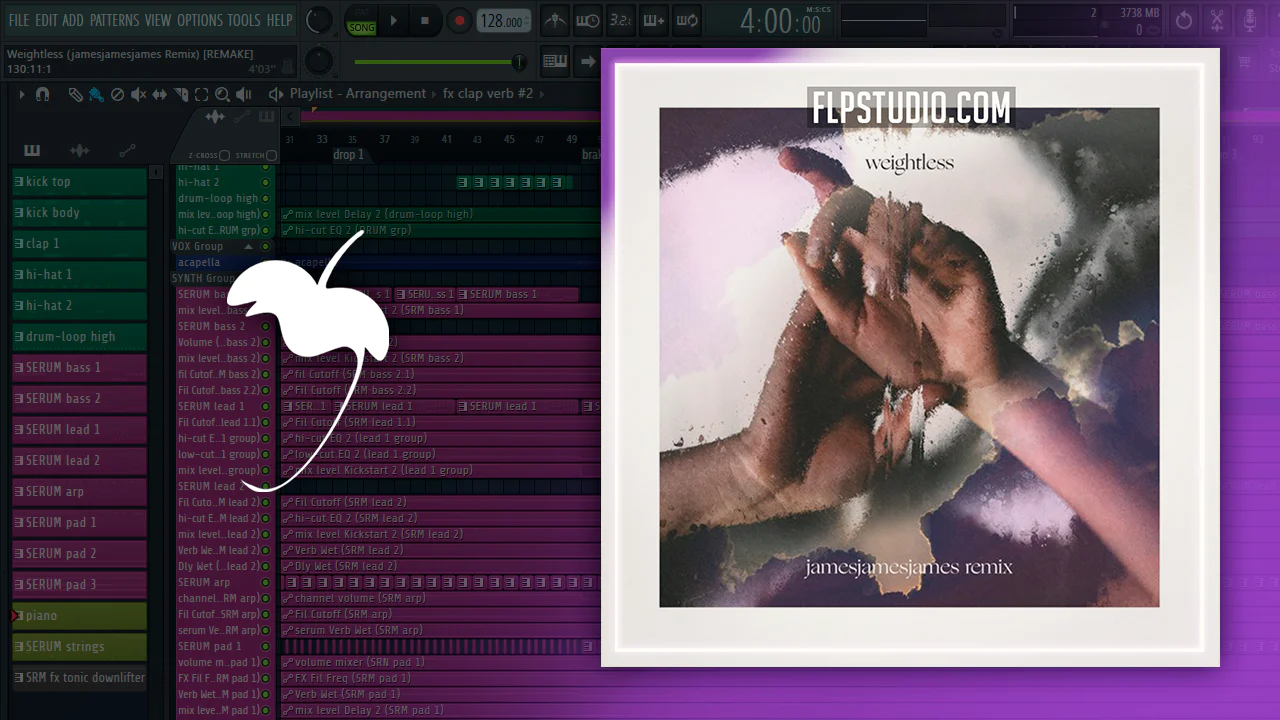Show audio clips in the picker

80,151
